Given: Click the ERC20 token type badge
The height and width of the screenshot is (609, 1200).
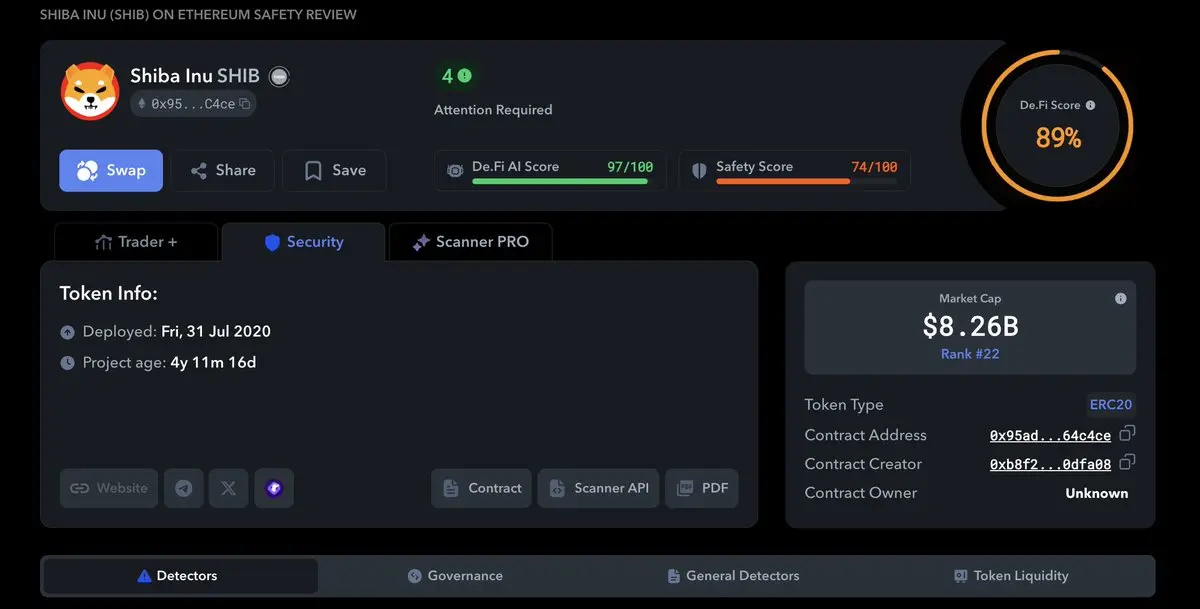Looking at the screenshot, I should click(x=1111, y=405).
